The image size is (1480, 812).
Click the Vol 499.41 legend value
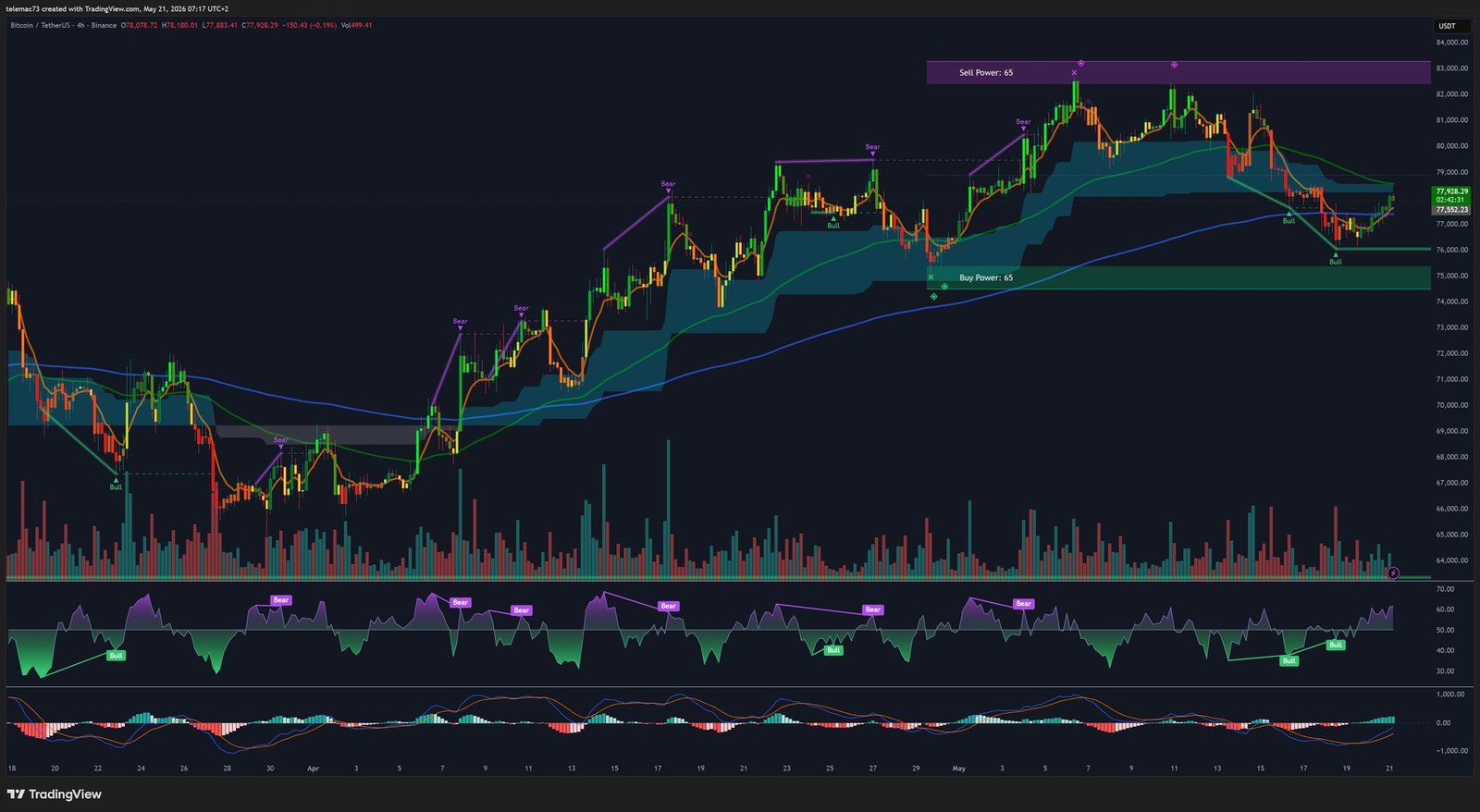[x=357, y=25]
